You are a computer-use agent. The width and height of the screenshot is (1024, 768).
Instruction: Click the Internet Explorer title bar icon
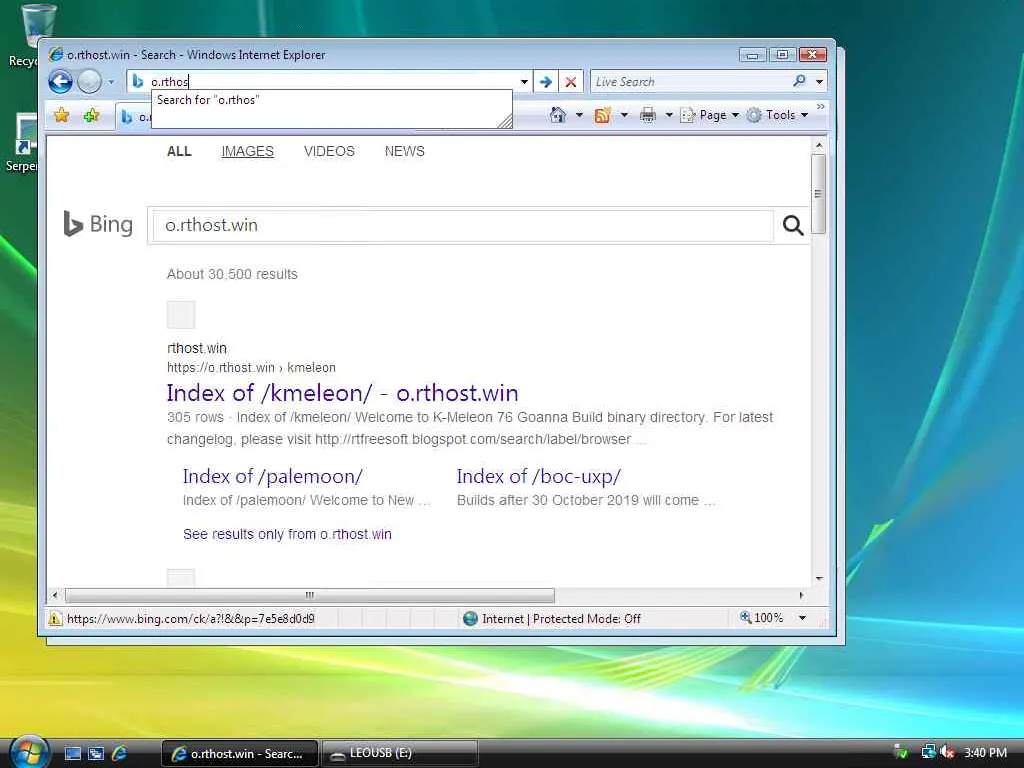point(56,54)
